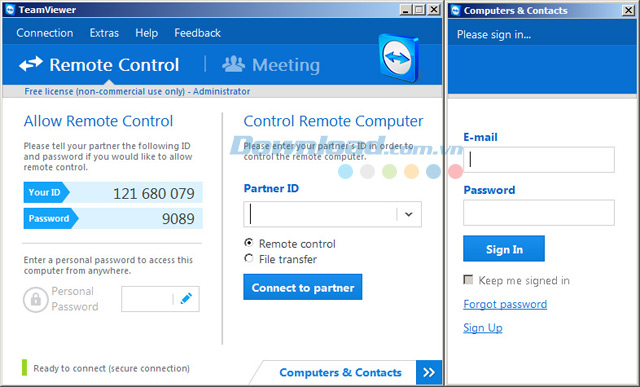Switch to the Meeting tab
The height and width of the screenshot is (387, 640).
tap(271, 64)
